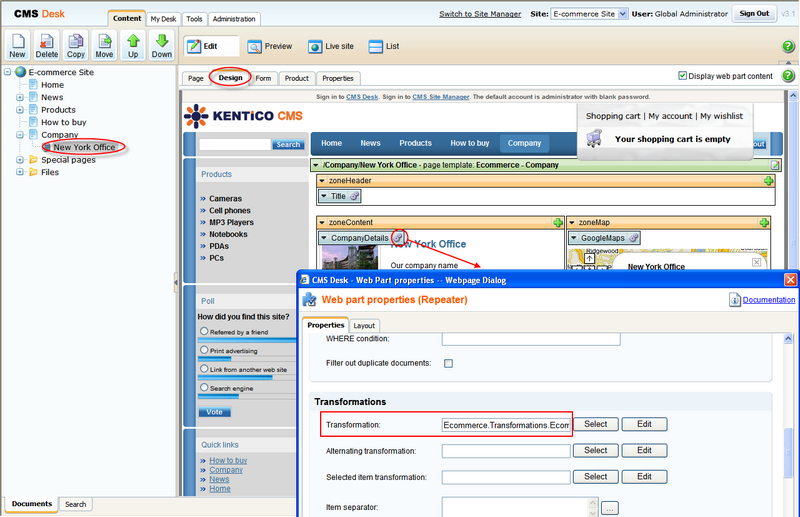Click Select for Transformation field
The image size is (800, 517).
click(x=595, y=424)
